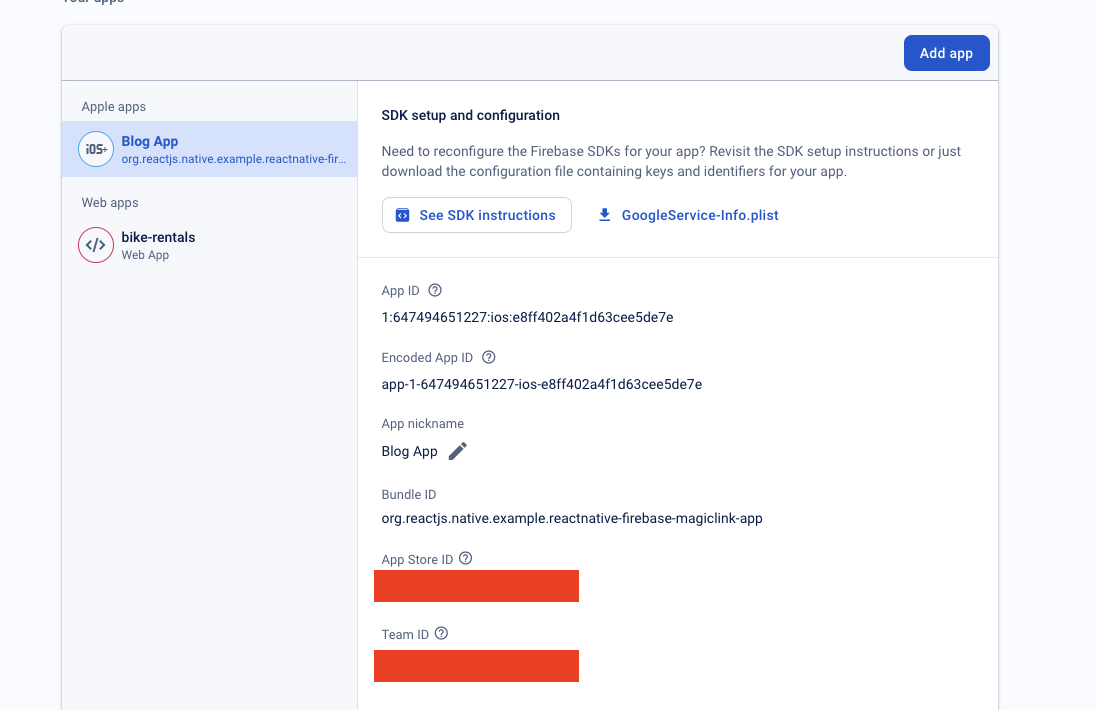Select the bike-rentals web app

pos(209,245)
